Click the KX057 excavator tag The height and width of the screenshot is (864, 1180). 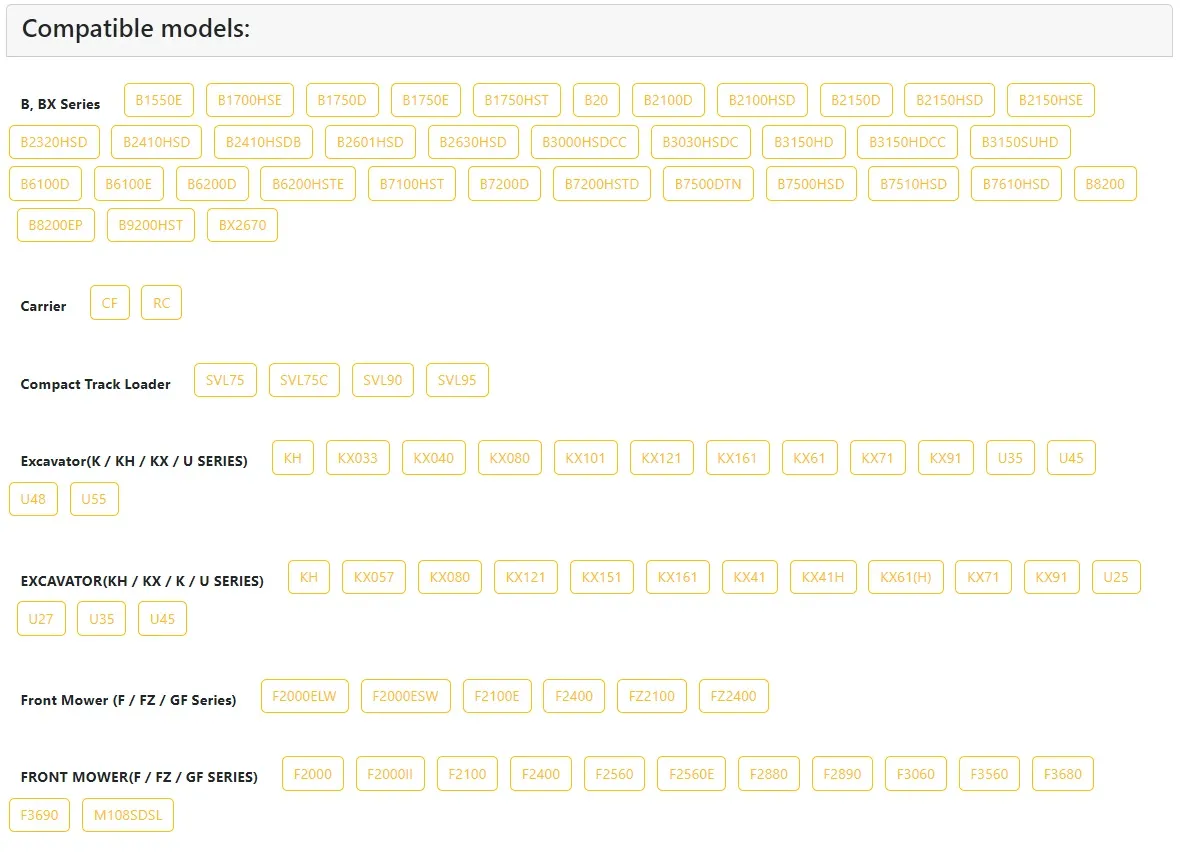coord(374,577)
